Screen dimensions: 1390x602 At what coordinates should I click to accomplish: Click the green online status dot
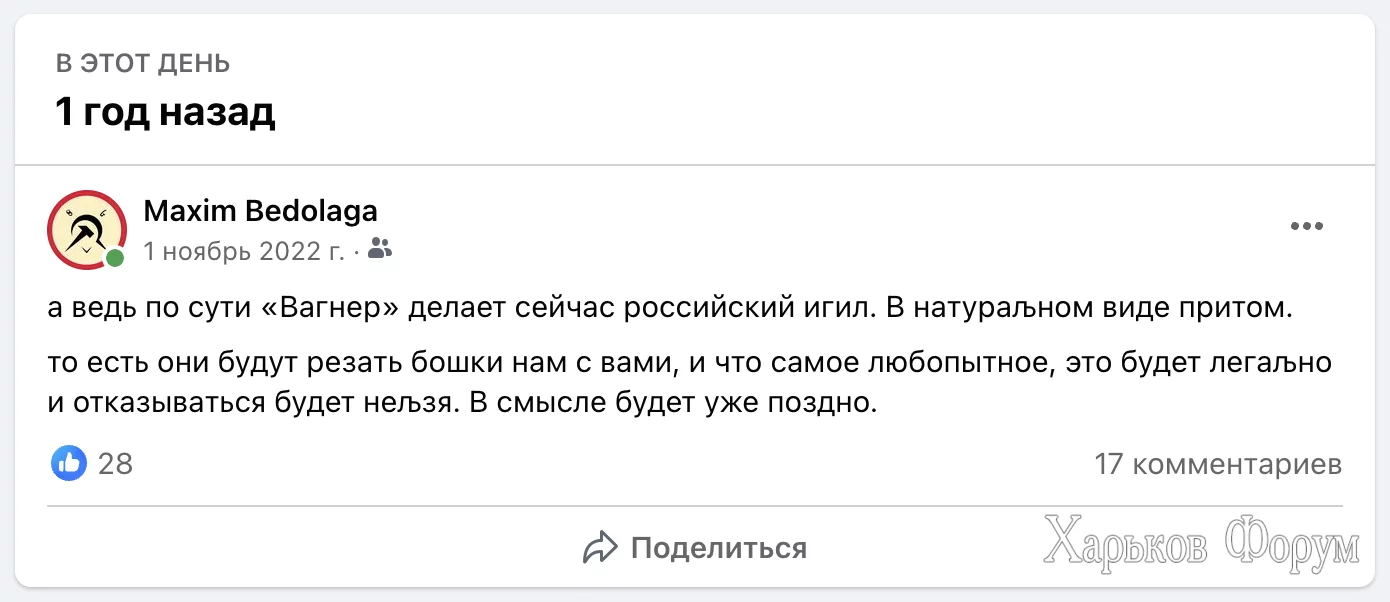click(x=116, y=259)
